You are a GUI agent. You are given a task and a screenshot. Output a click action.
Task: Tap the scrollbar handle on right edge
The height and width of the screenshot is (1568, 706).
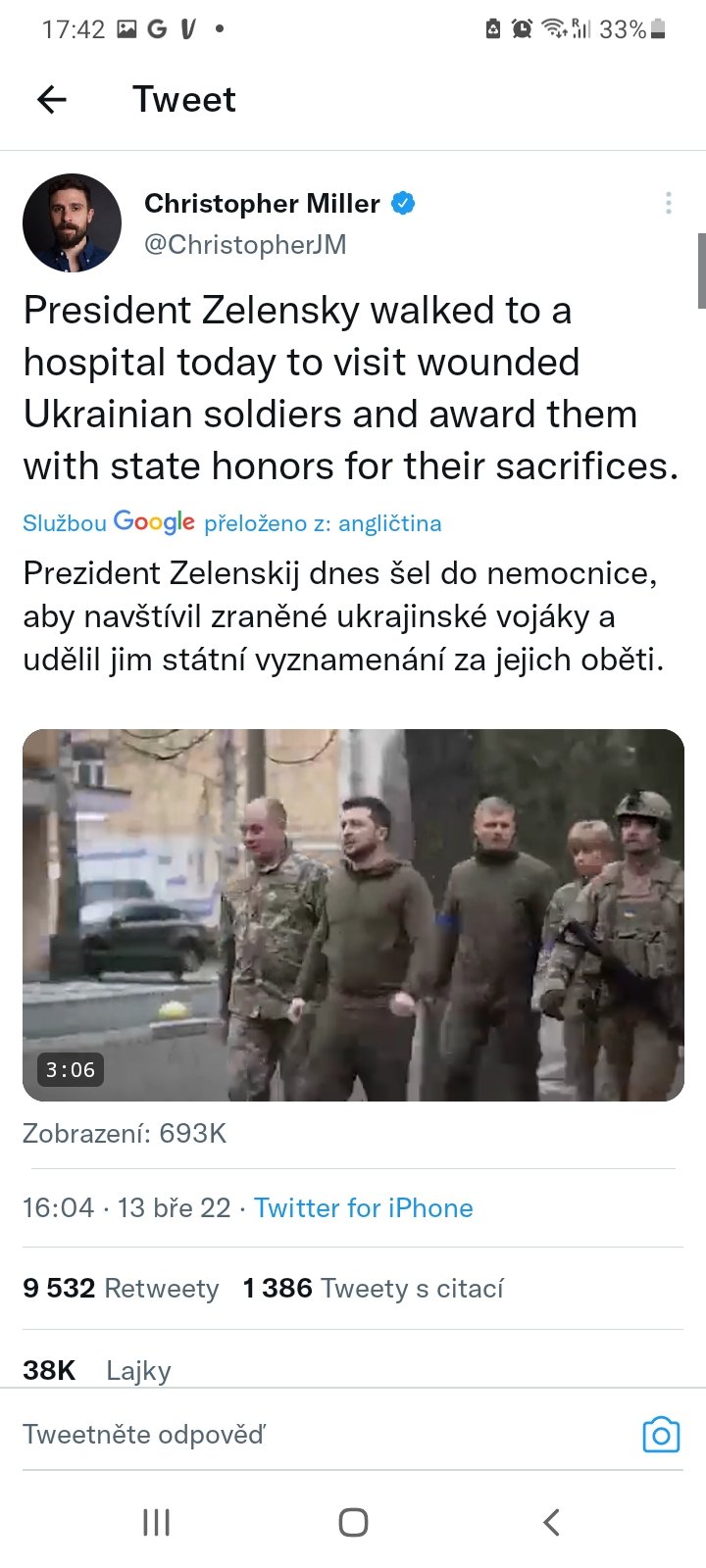(x=701, y=270)
